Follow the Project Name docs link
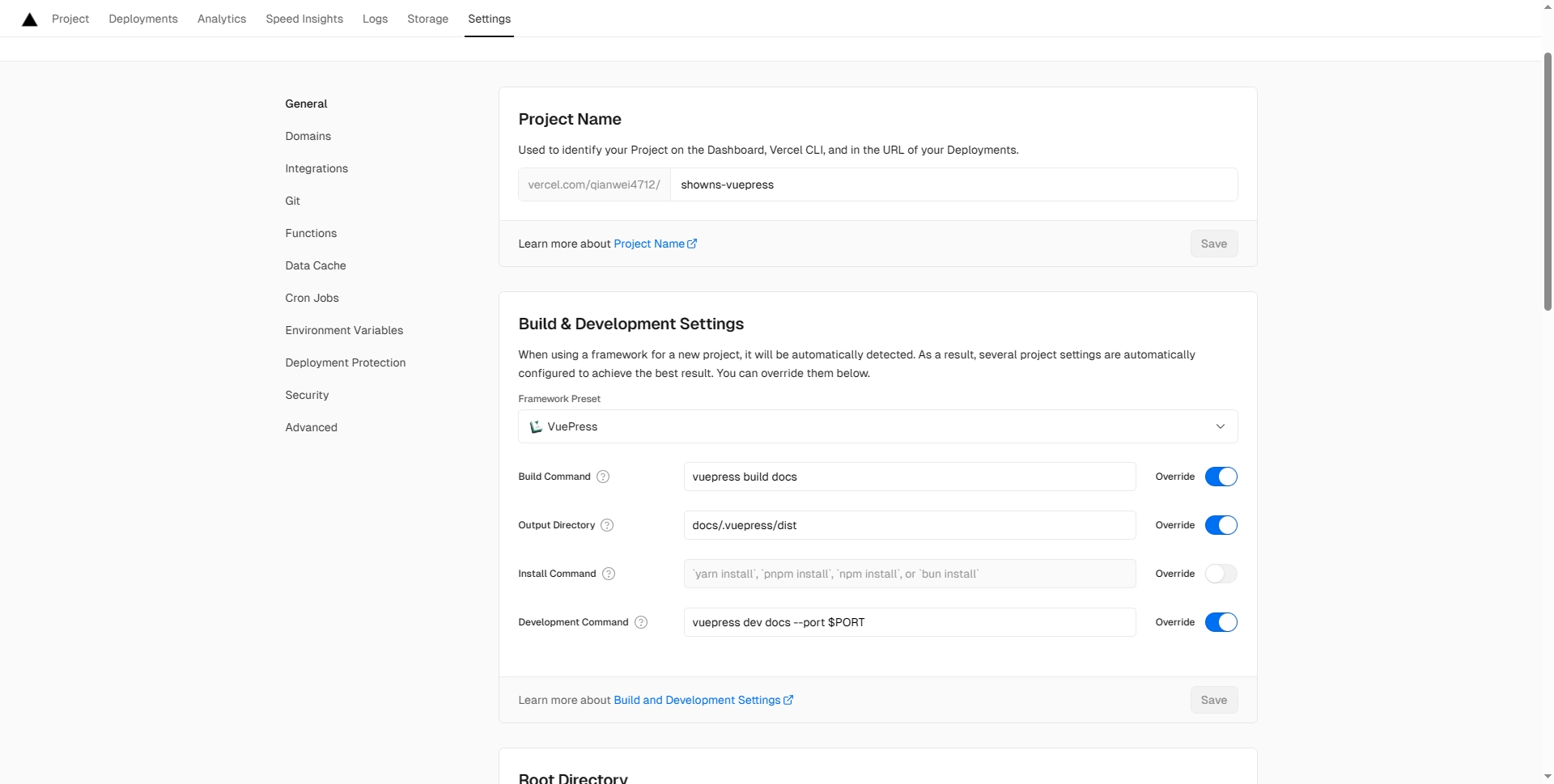Viewport: 1554px width, 784px height. pos(655,244)
